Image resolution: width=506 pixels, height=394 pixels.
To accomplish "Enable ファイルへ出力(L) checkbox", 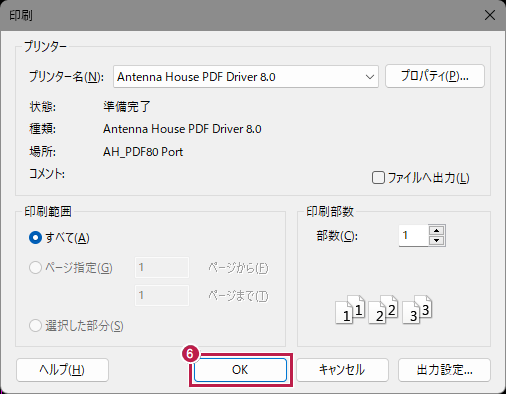I will point(378,178).
